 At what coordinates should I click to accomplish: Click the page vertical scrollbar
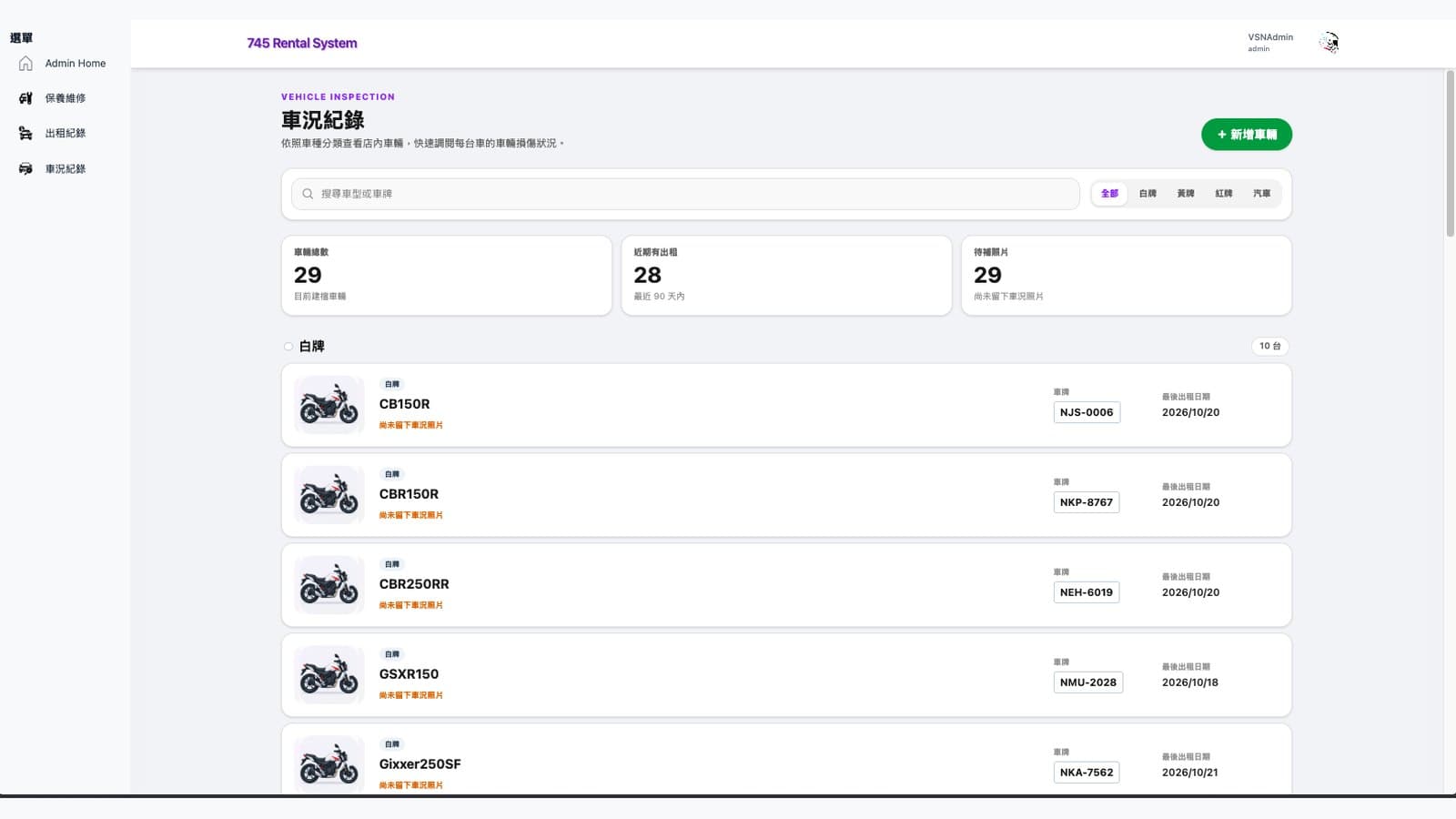(1450, 155)
